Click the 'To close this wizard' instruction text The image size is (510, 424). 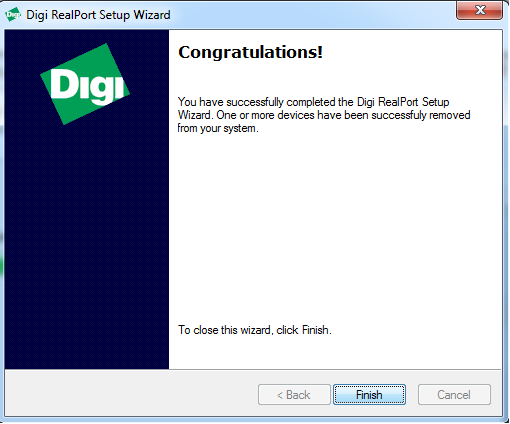click(255, 330)
